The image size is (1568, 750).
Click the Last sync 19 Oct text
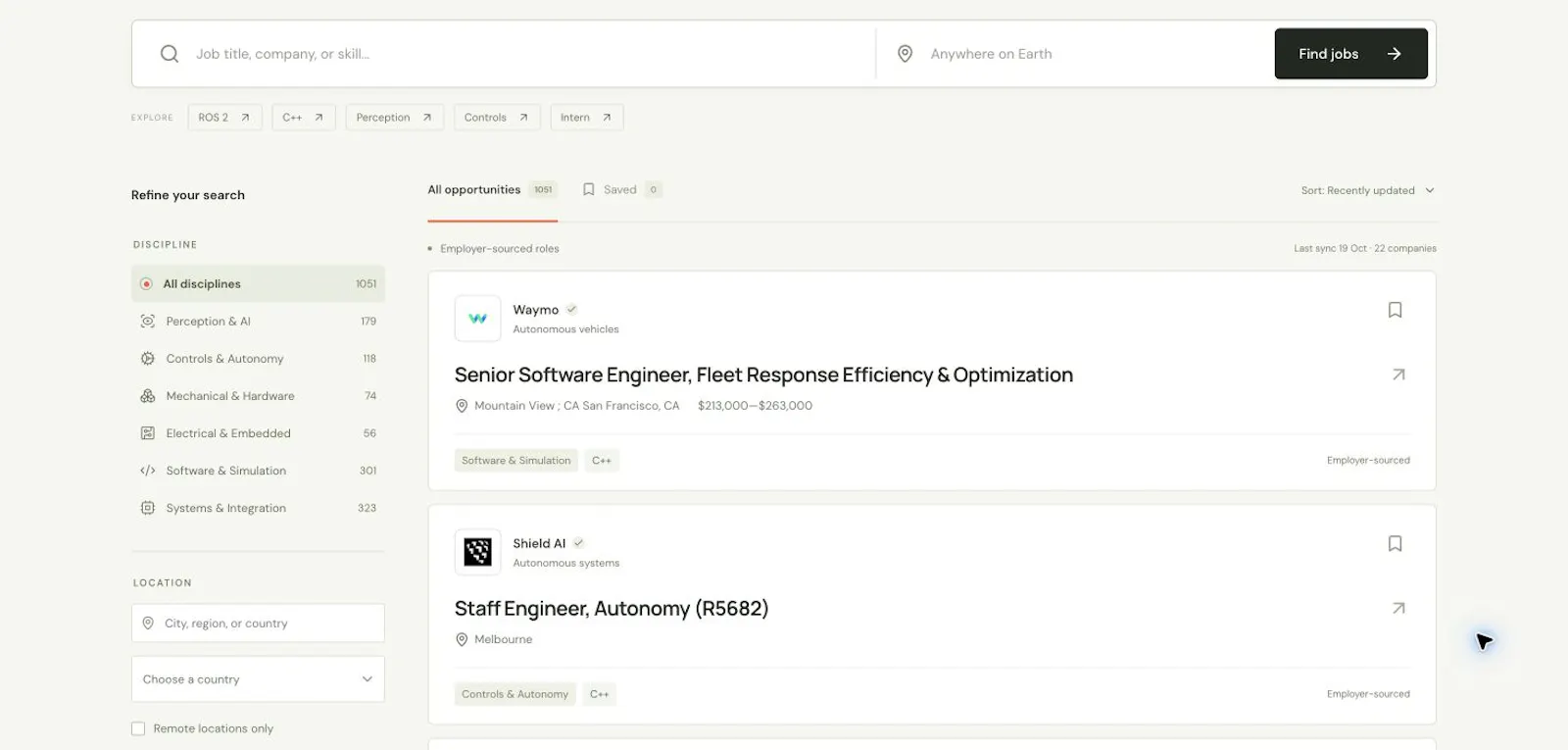pos(1330,249)
